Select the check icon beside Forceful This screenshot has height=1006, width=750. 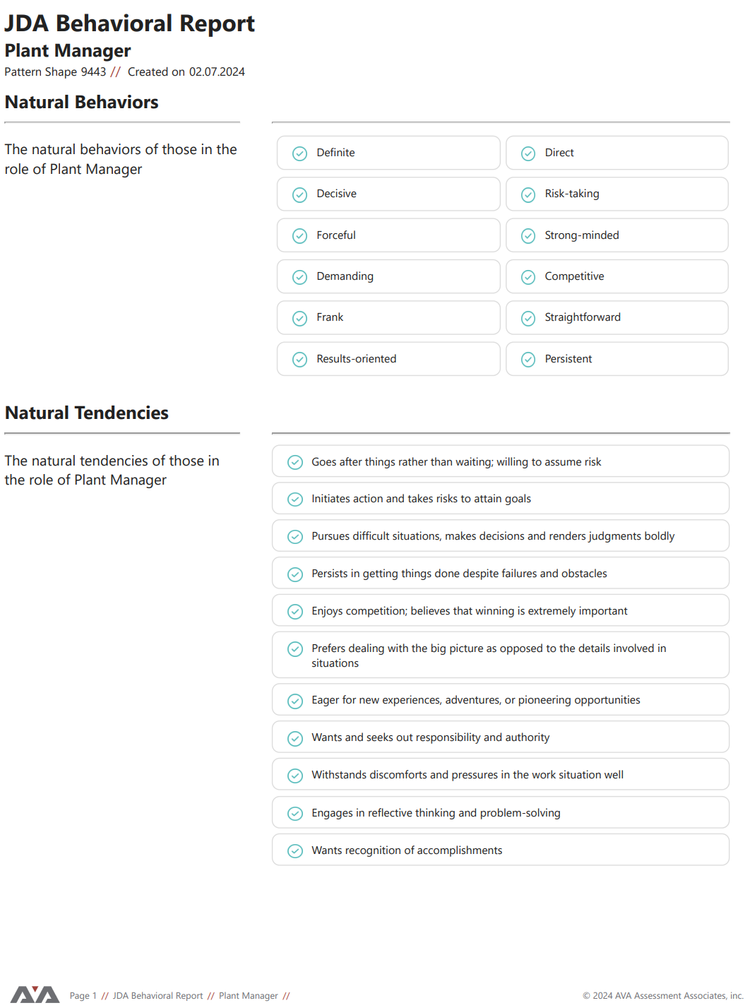[x=300, y=236]
